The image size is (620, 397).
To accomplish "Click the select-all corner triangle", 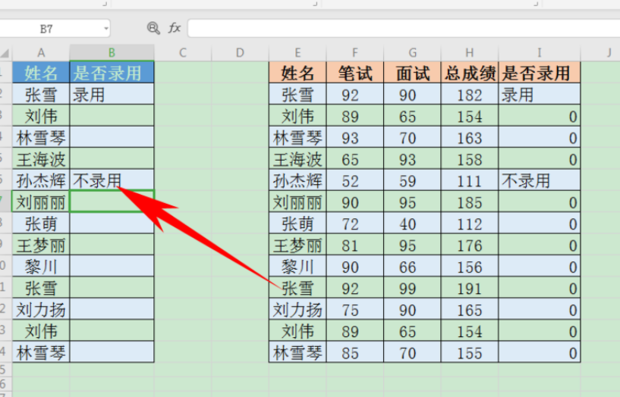I will 5,53.
